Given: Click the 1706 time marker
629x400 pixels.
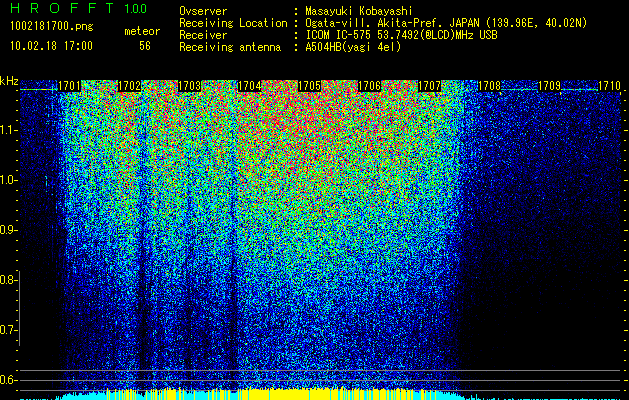Looking at the screenshot, I should 369,86.
